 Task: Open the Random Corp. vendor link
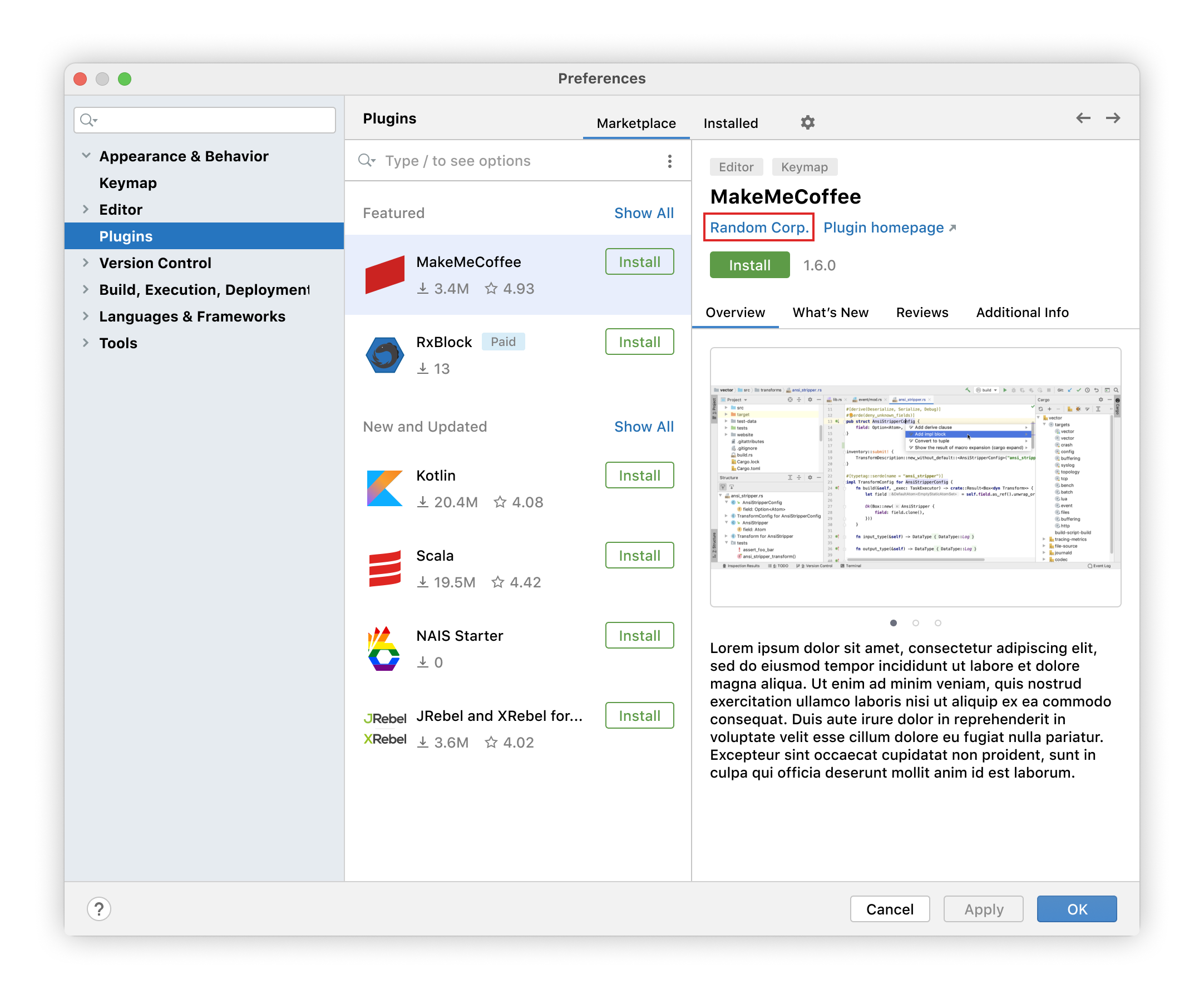point(759,228)
